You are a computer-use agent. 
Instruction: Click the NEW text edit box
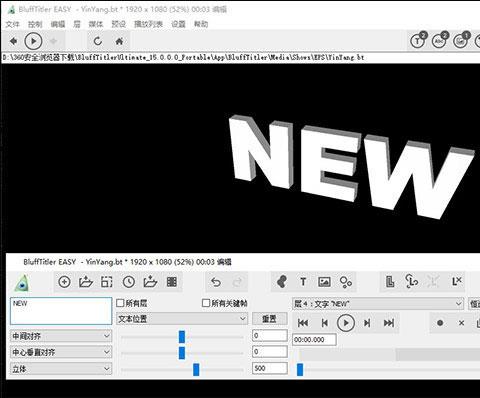61,311
